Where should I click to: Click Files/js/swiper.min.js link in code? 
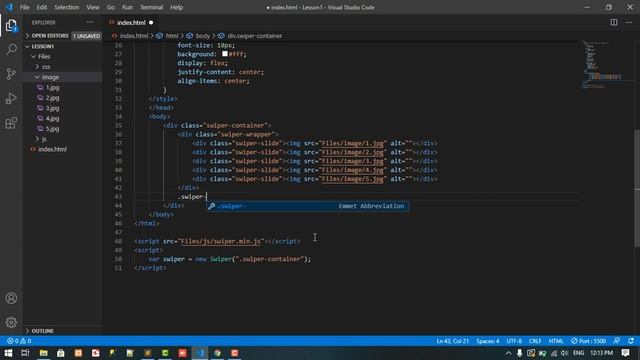coord(221,241)
